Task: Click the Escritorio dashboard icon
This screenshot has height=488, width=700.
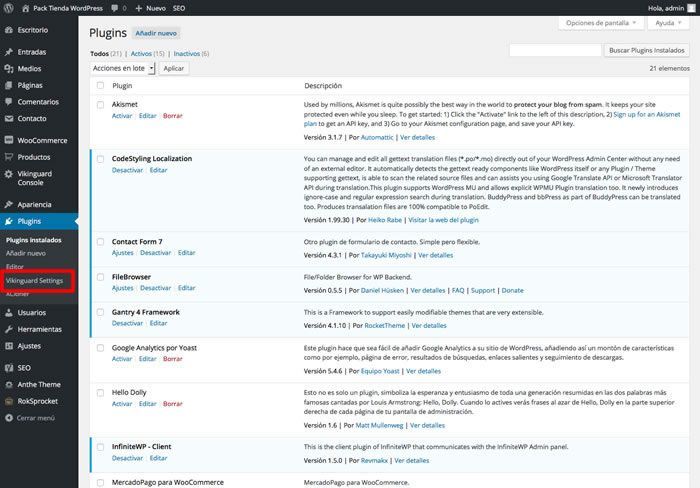Action: [x=8, y=30]
